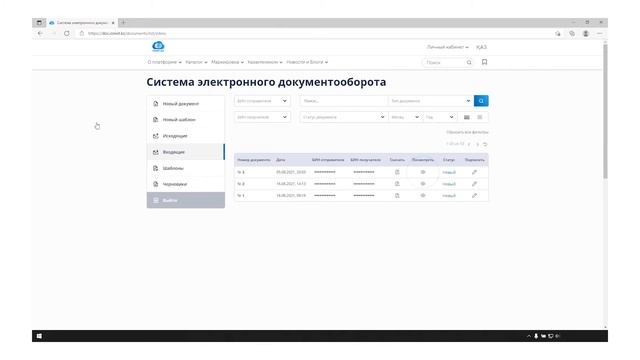The width and height of the screenshot is (640, 360).
Task: Open the Windows Start menu
Action: (x=39, y=336)
